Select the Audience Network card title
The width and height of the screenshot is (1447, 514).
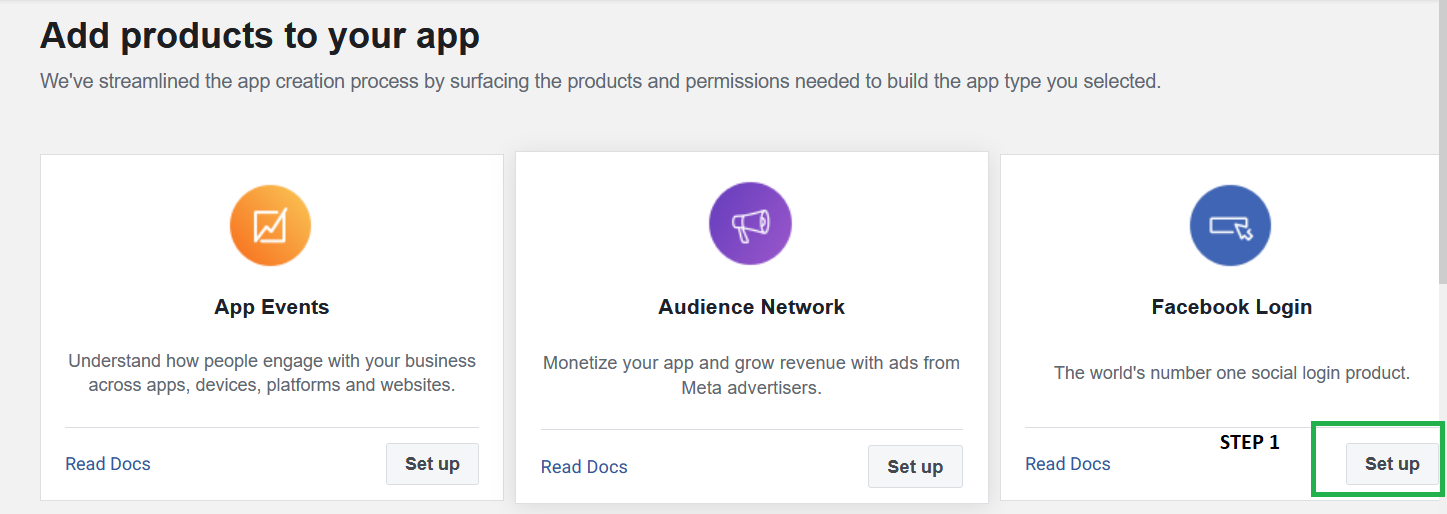[751, 307]
